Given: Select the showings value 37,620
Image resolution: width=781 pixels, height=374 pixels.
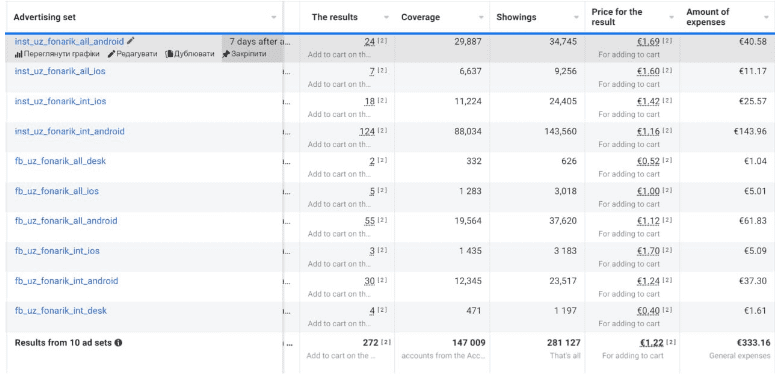Looking at the screenshot, I should [x=563, y=221].
